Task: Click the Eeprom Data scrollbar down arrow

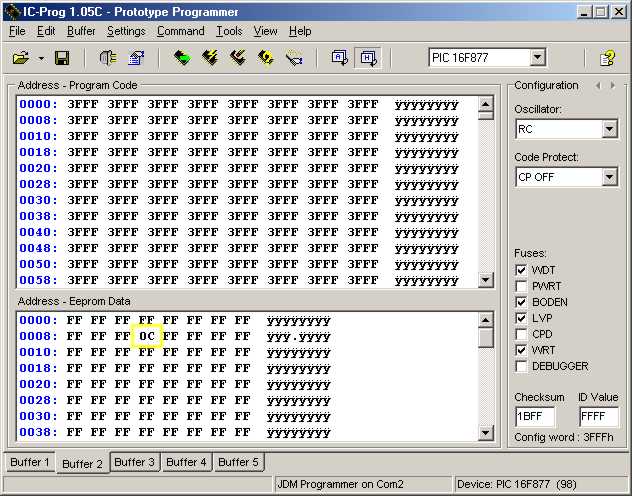Action: (x=486, y=433)
